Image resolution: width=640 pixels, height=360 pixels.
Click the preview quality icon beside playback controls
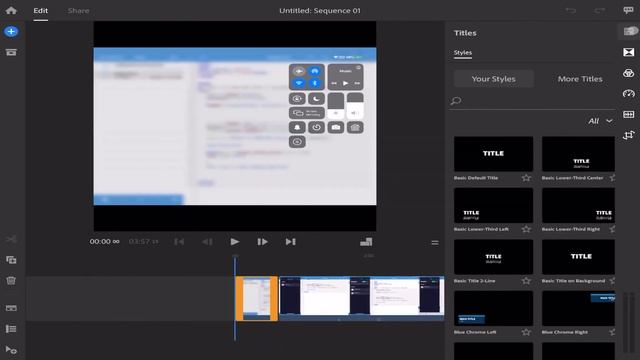pos(366,242)
